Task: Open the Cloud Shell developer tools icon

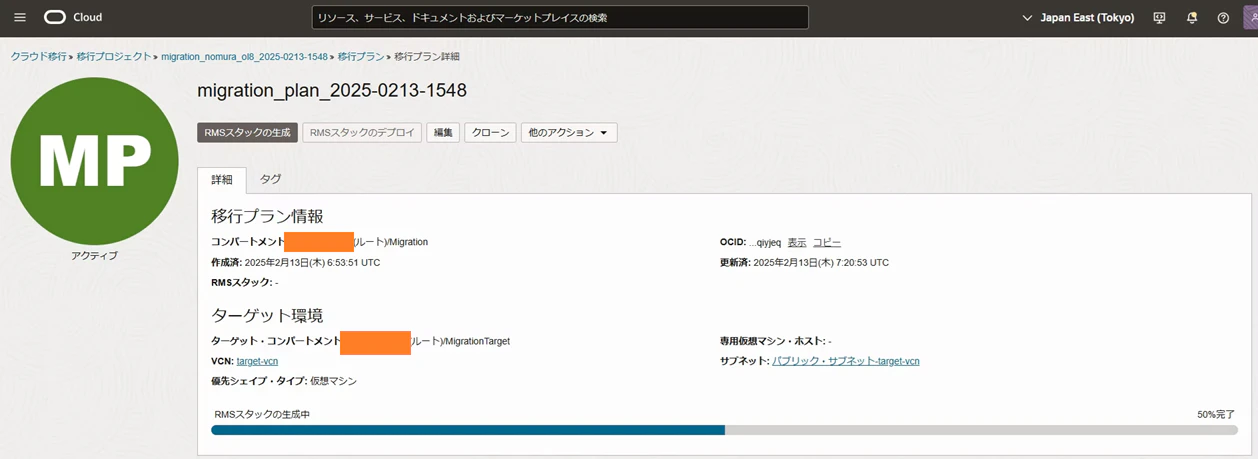Action: click(x=1159, y=18)
